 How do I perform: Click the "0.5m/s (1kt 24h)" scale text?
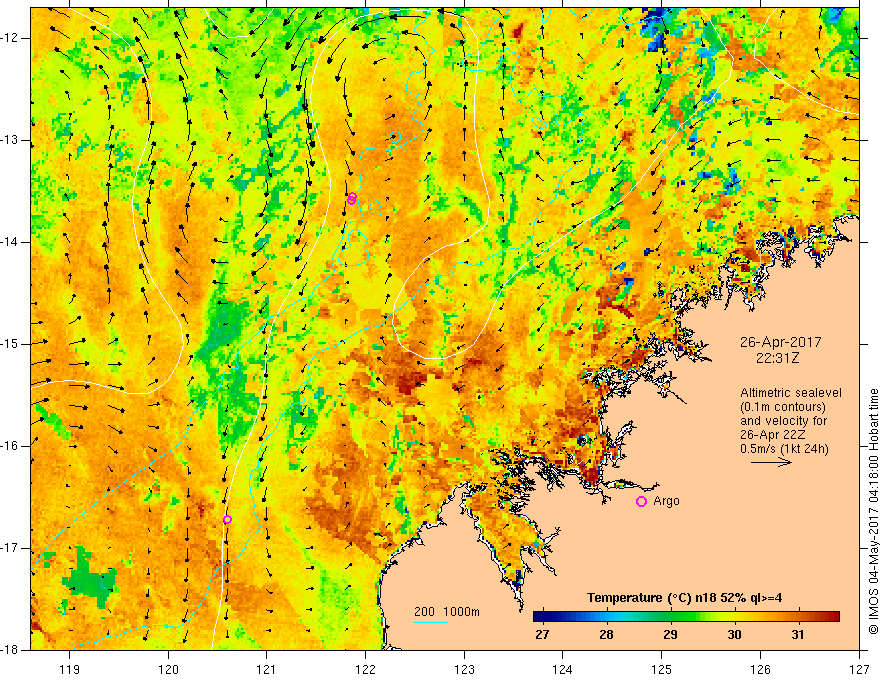click(784, 448)
